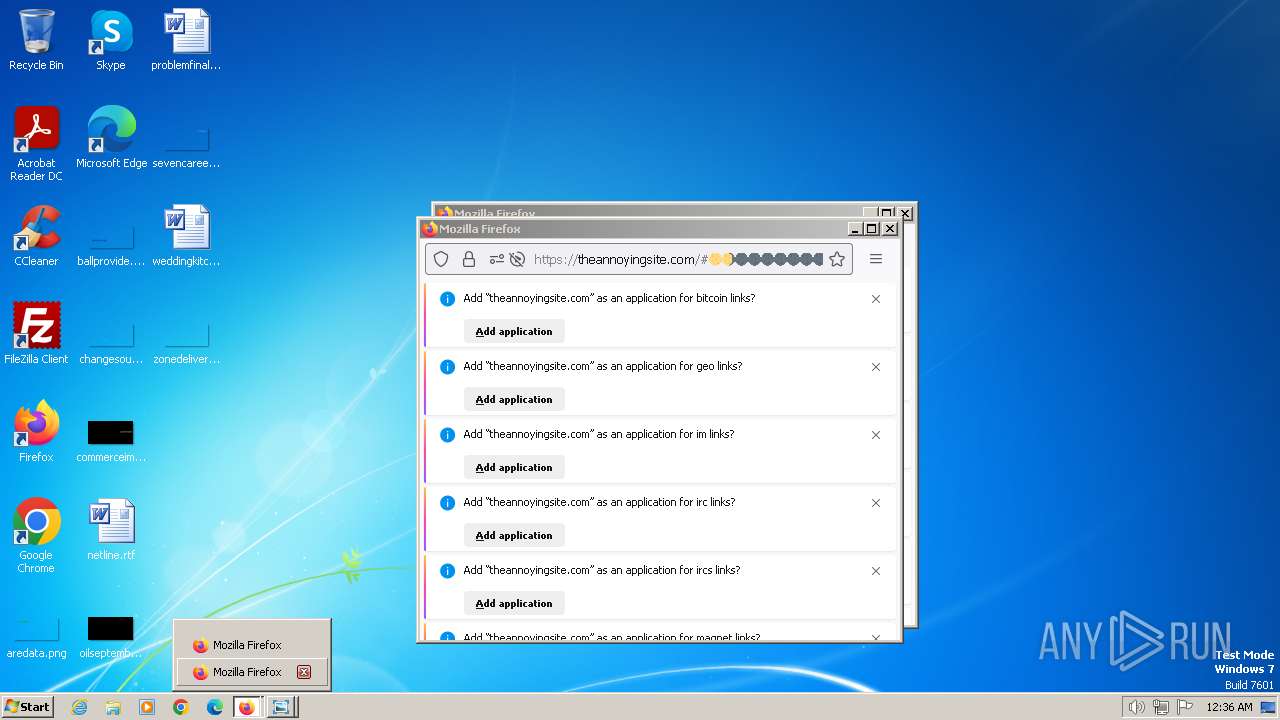
Task: Click info icon of geo links prompt
Action: (x=447, y=367)
